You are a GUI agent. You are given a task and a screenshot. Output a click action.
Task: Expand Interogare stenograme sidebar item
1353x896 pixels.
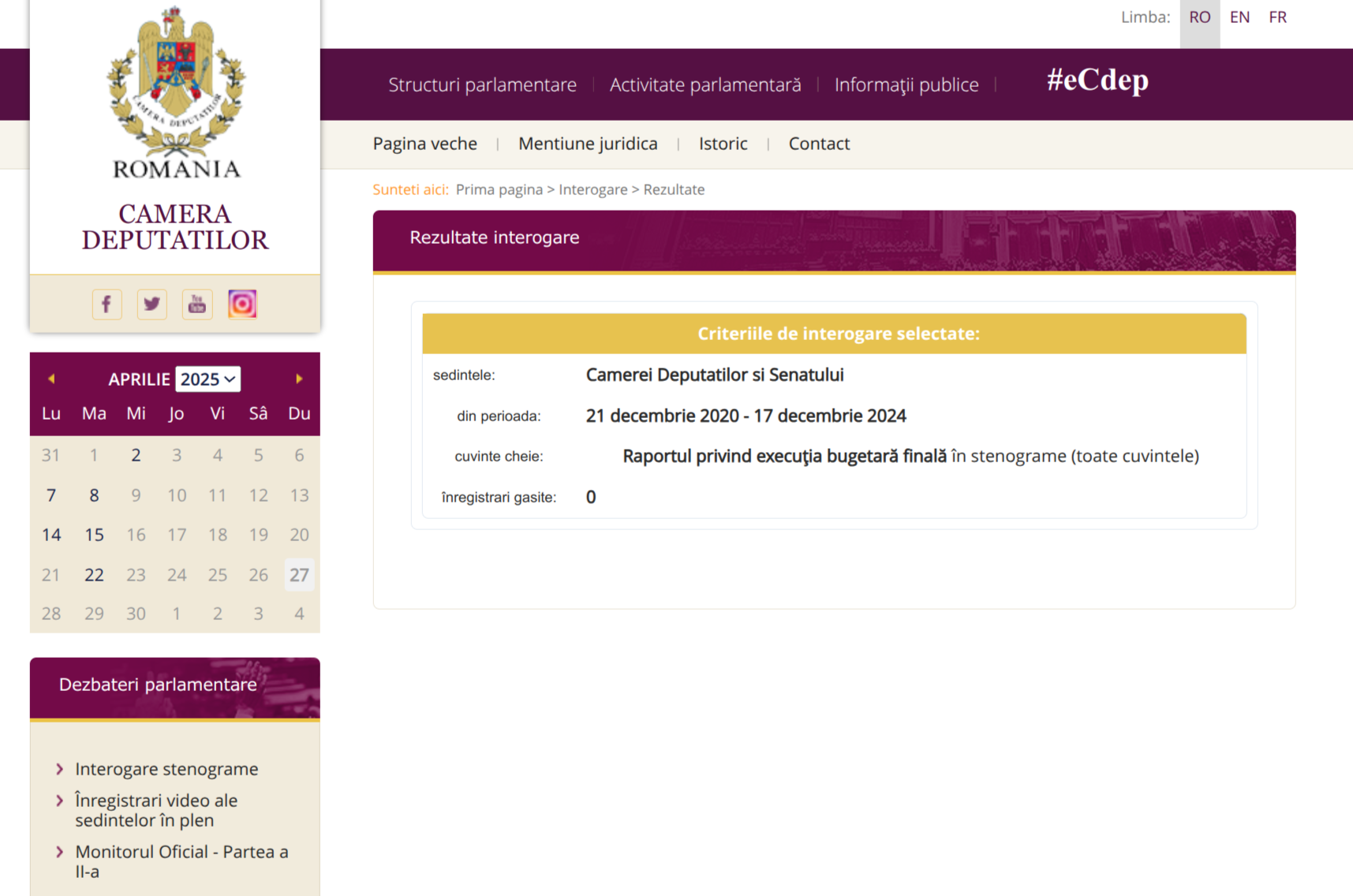[x=166, y=769]
